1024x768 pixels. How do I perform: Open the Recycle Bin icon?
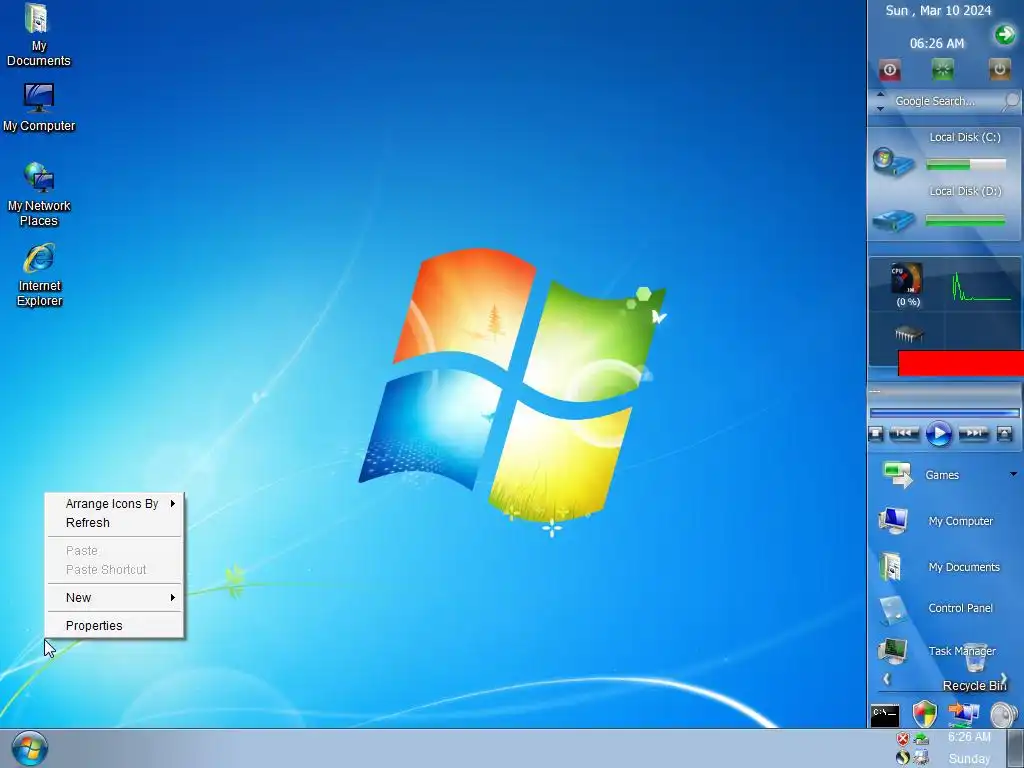point(975,666)
